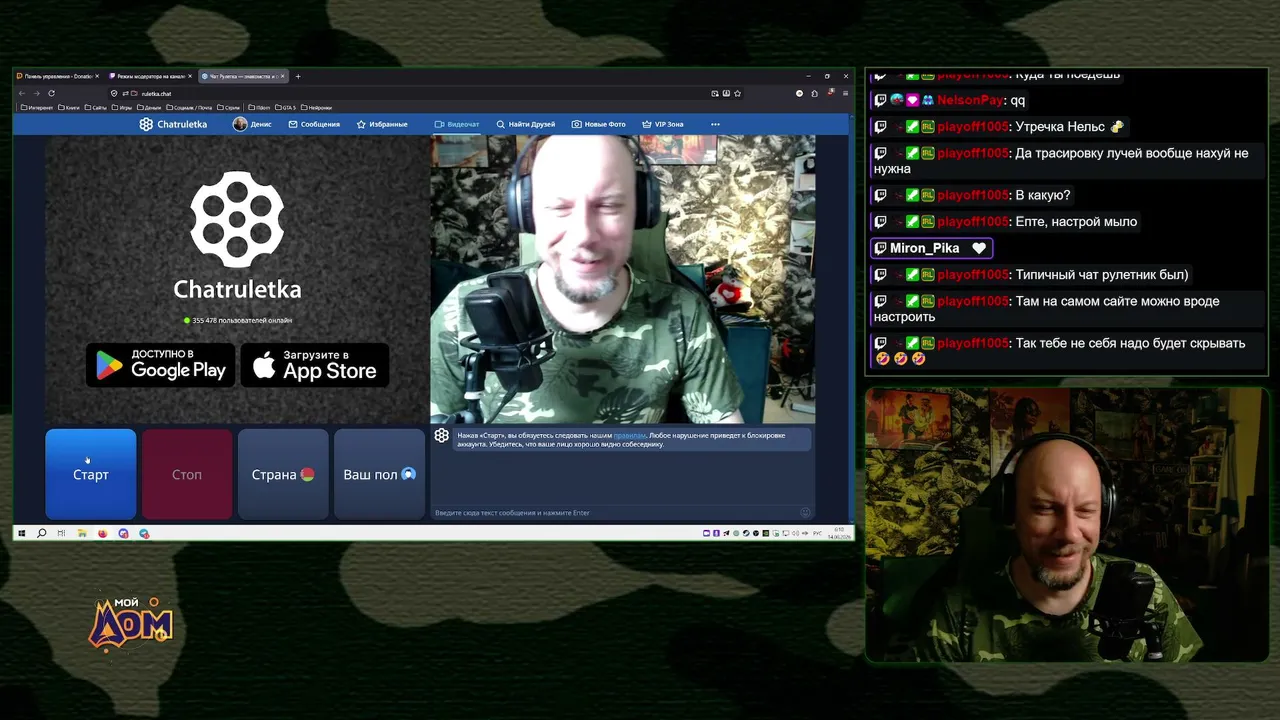Close the Режим модератора tab
The image size is (1280, 720).
coord(189,76)
